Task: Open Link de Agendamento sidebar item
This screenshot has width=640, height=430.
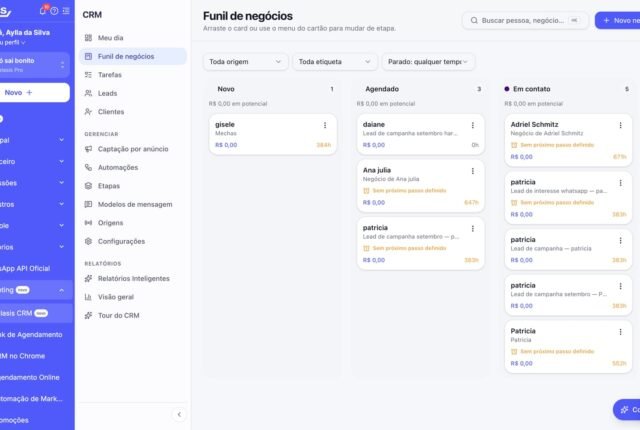Action: coord(36,335)
